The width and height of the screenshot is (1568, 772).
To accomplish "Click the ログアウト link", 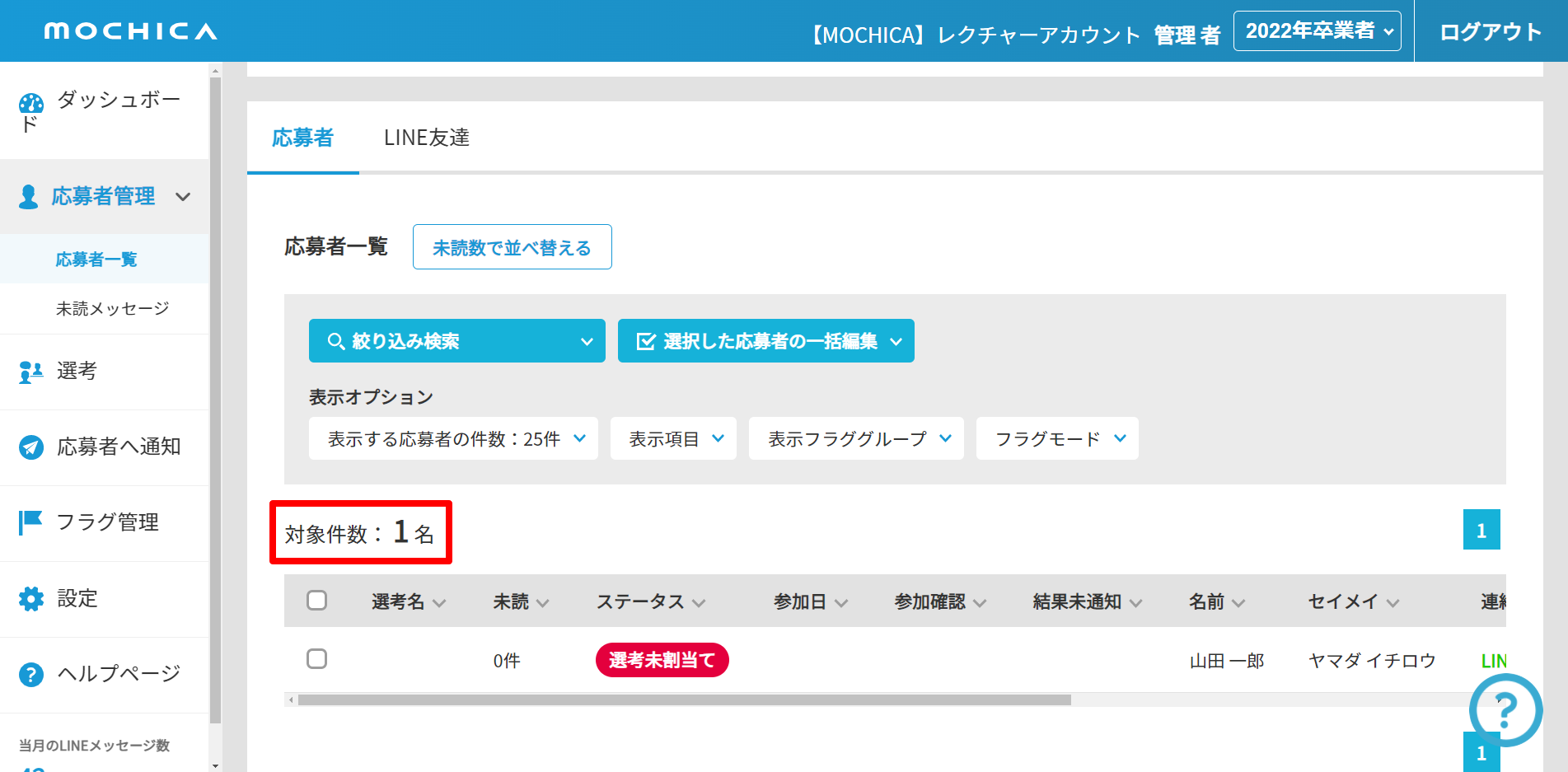I will tap(1490, 32).
